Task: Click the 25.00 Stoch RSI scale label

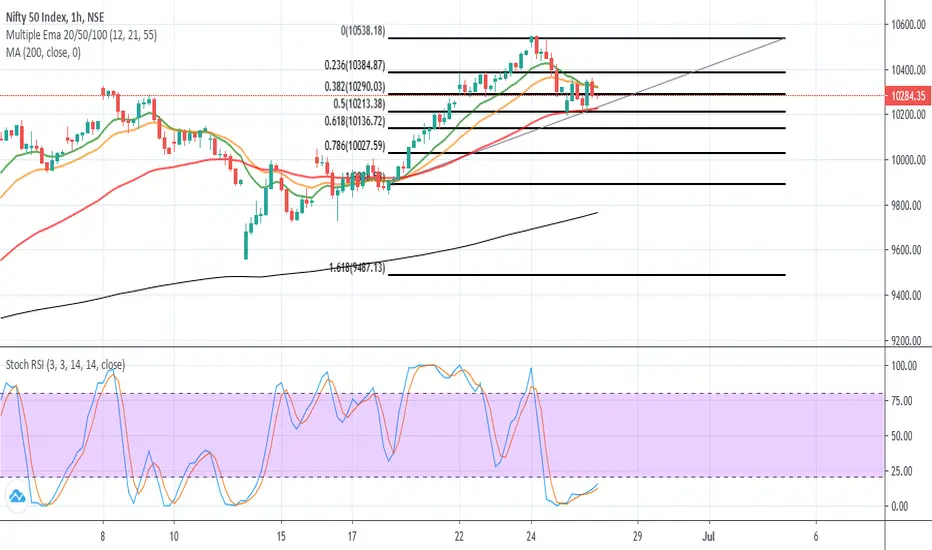Action: 902,471
